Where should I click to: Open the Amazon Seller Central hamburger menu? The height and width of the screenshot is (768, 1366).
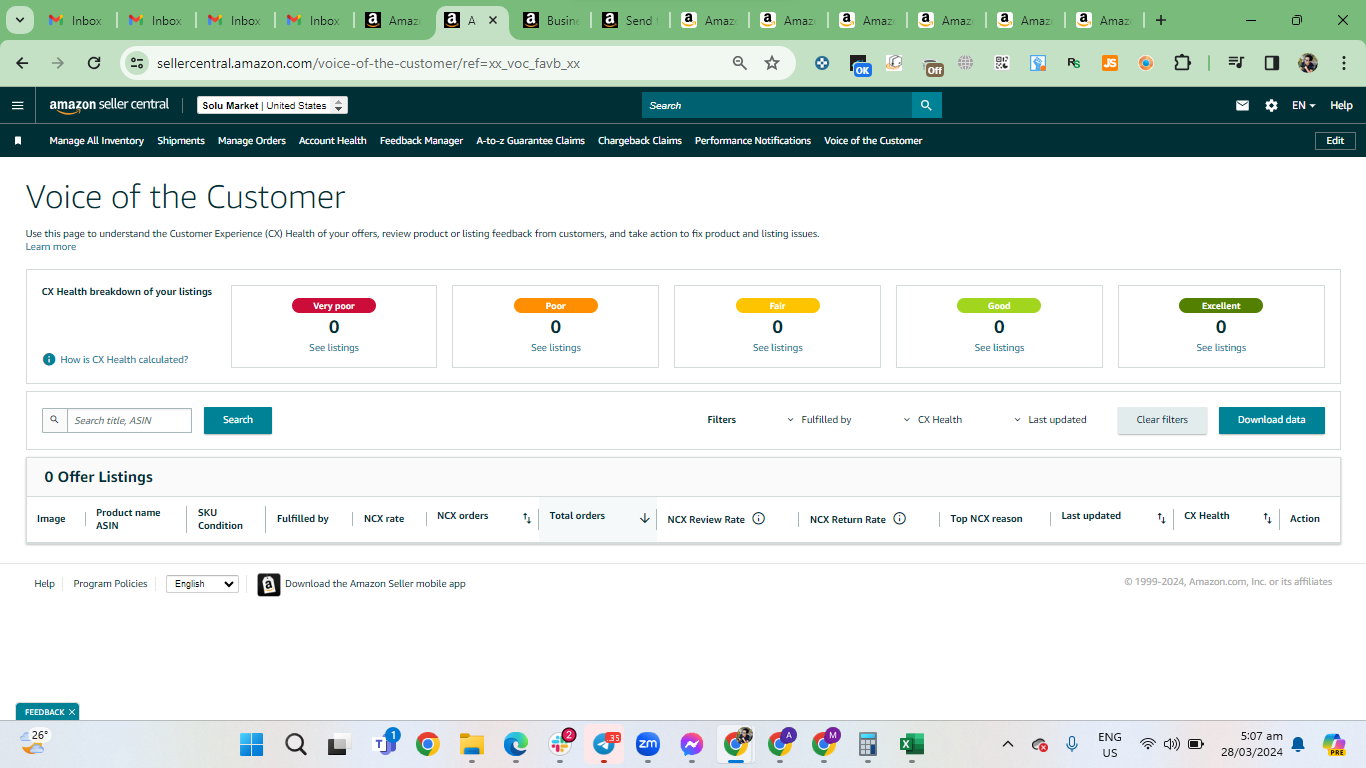click(x=17, y=105)
